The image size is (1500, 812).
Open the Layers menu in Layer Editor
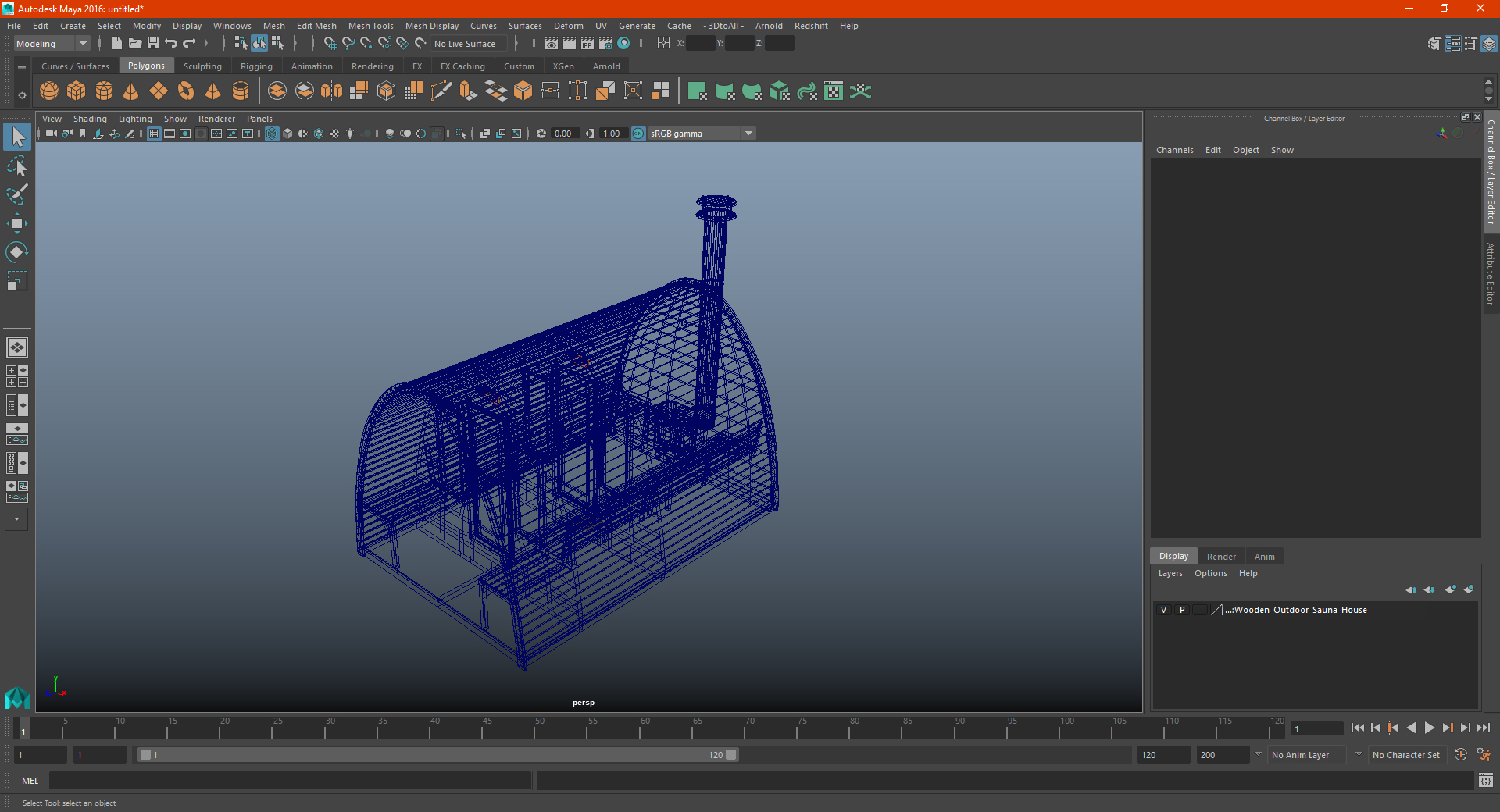tap(1170, 573)
